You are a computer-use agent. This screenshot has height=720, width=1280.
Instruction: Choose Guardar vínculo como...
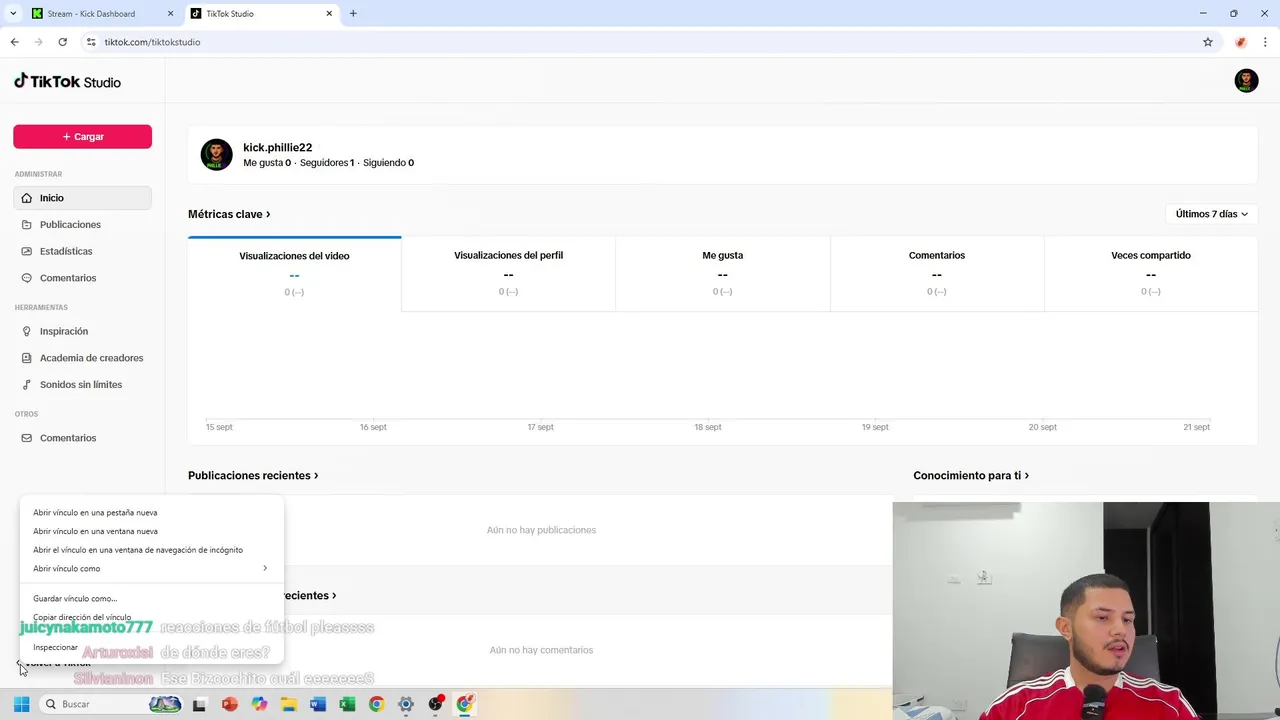point(150,599)
